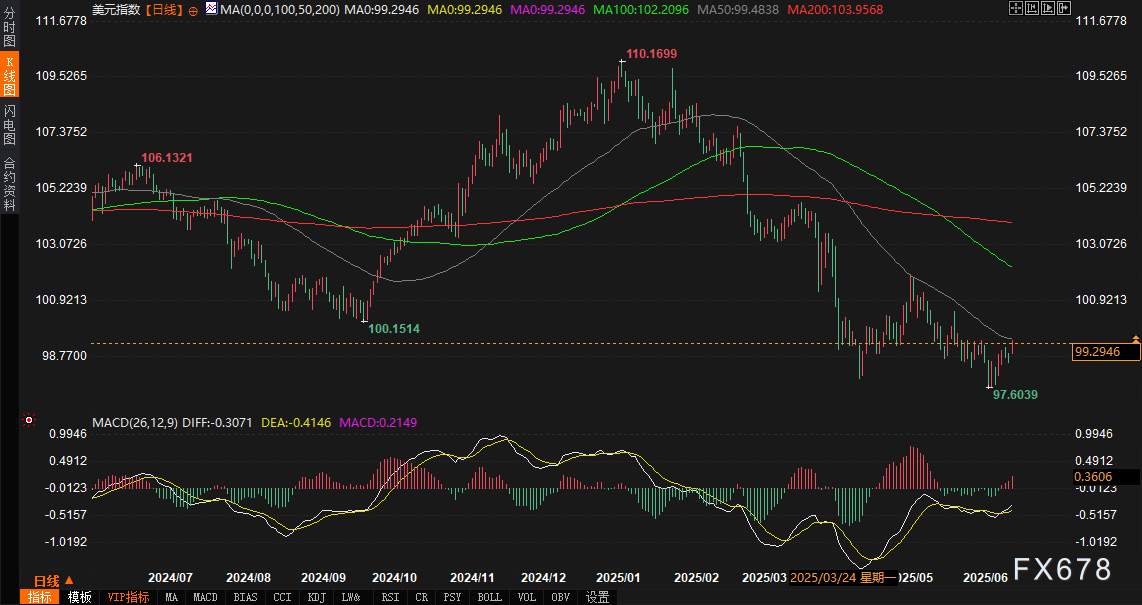Open the MACD(26,12,9) parameter label
The height and width of the screenshot is (605, 1142).
point(134,423)
